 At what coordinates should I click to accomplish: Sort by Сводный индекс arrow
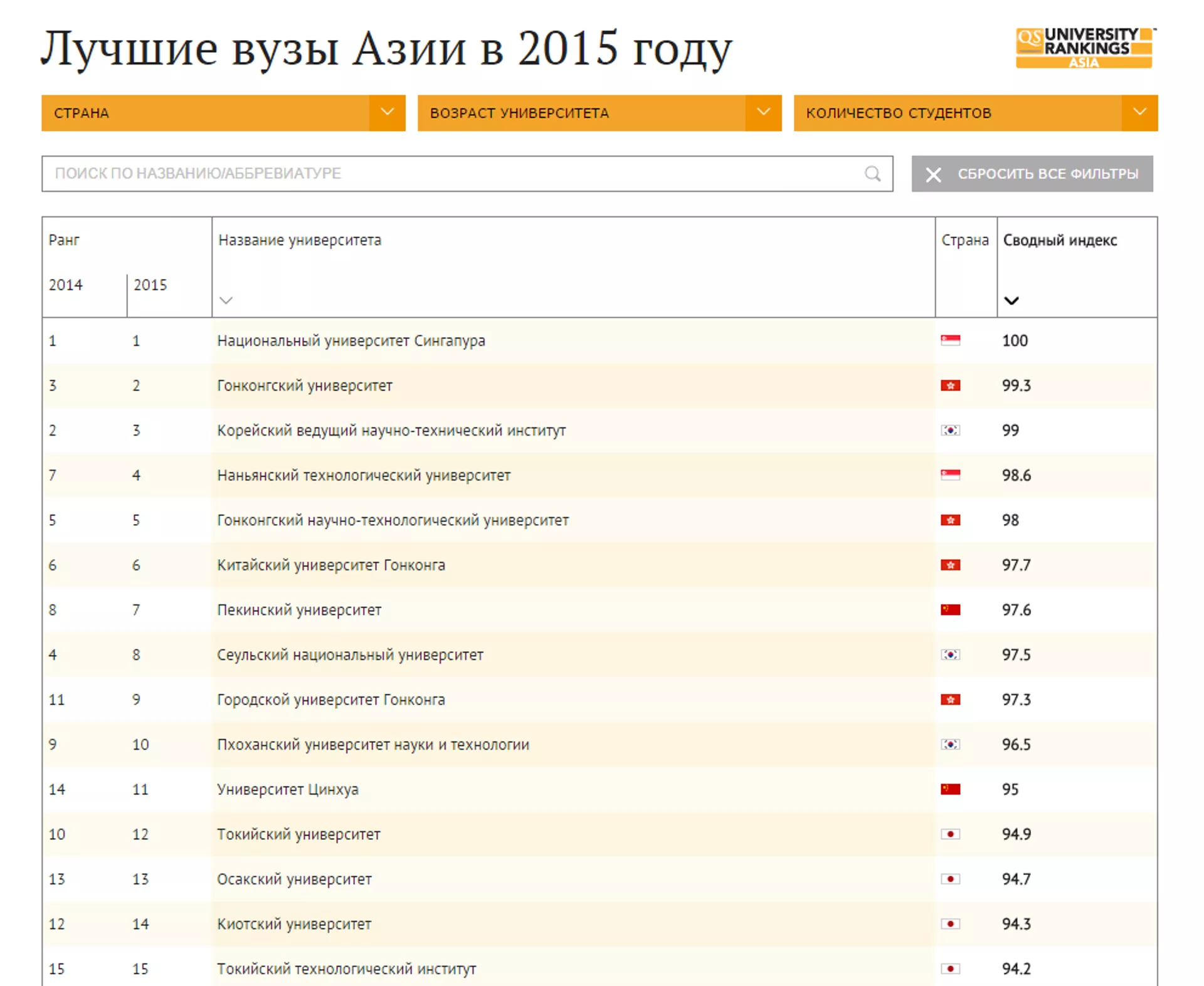tap(1011, 300)
